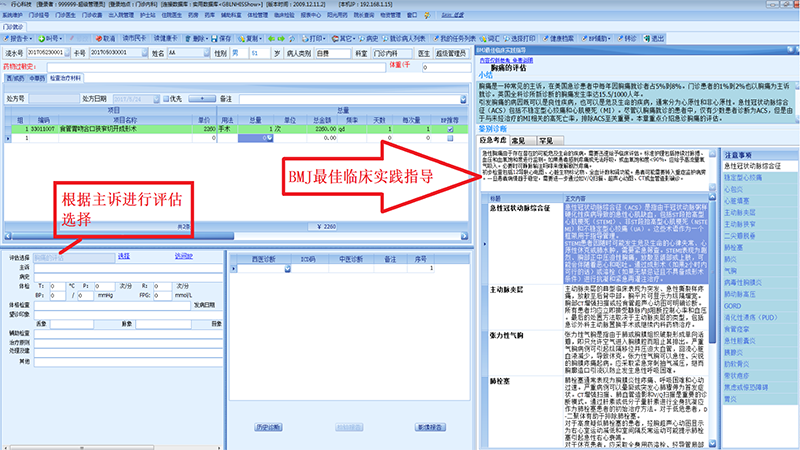800x450 pixels.
Task: Click the green right arrow next icon
Action: 281,39
